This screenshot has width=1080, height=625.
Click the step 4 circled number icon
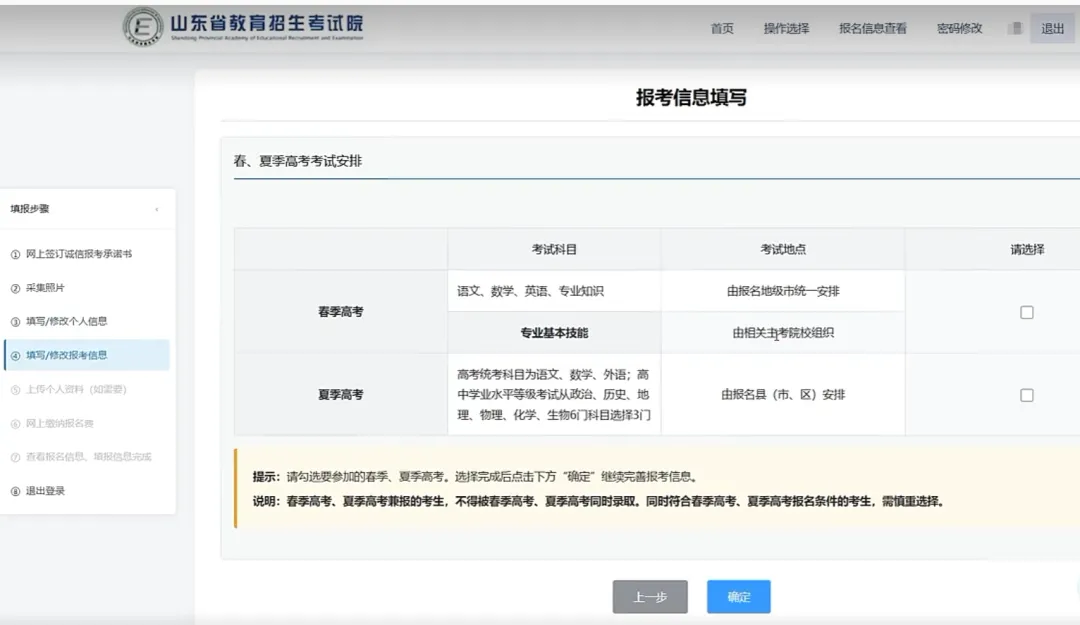[x=15, y=356]
